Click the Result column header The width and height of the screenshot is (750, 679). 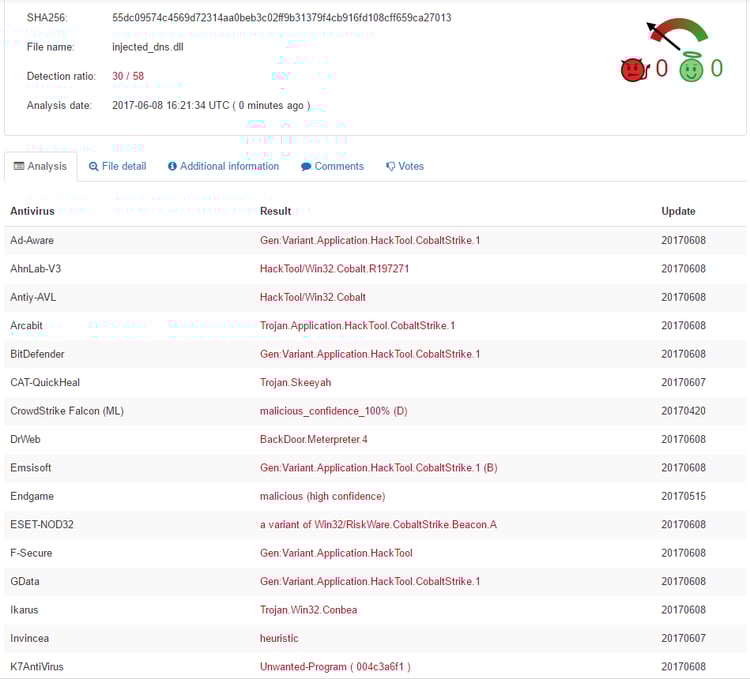pos(275,211)
